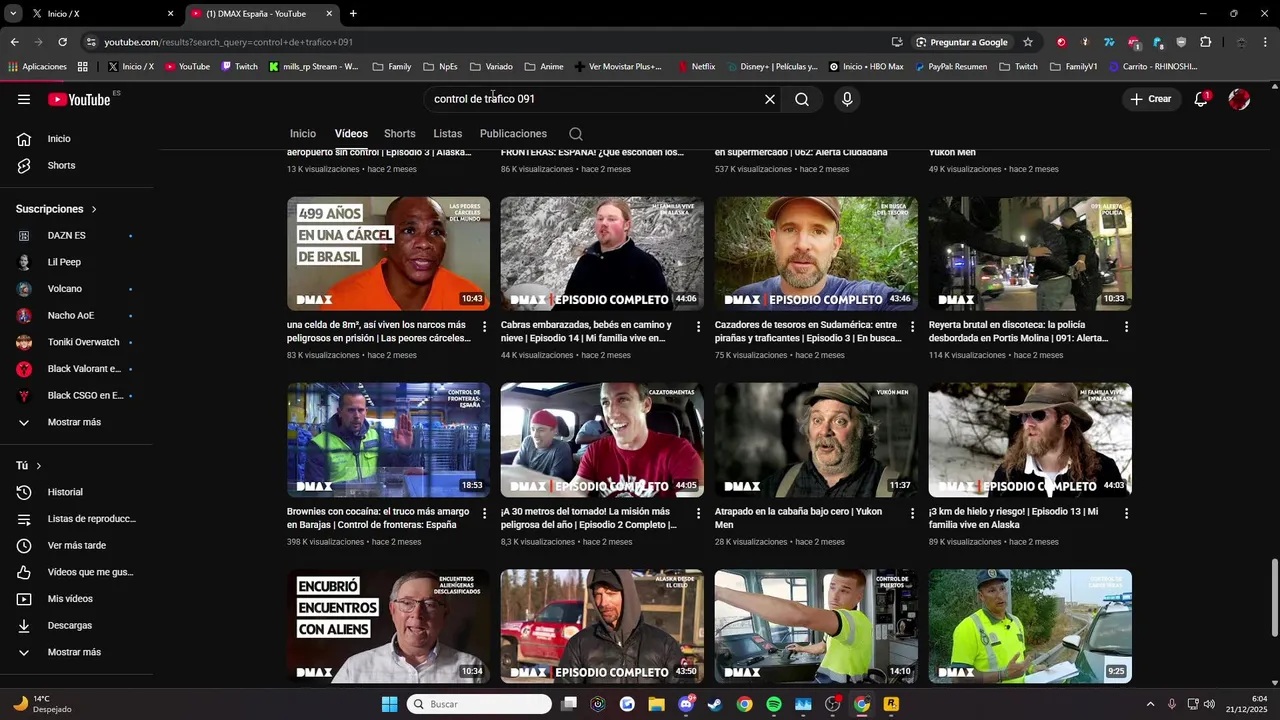The image size is (1280, 720).
Task: Start voice search with the microphone icon
Action: click(847, 99)
